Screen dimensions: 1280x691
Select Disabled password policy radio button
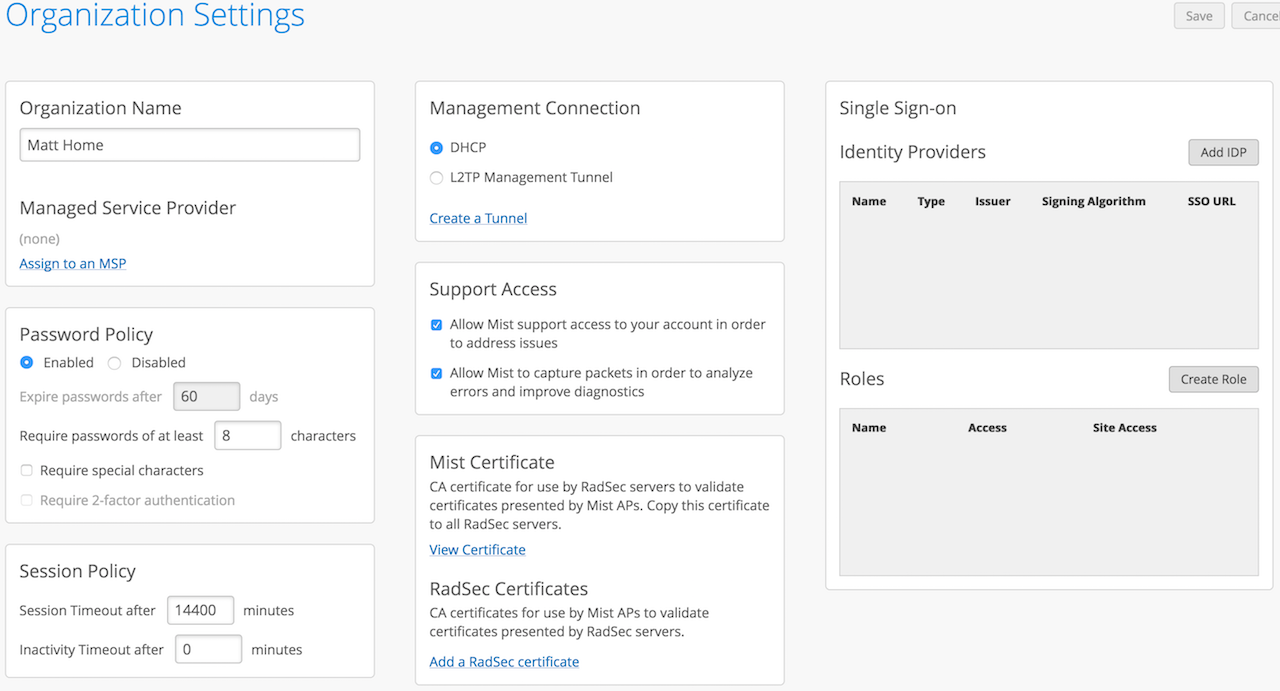114,363
